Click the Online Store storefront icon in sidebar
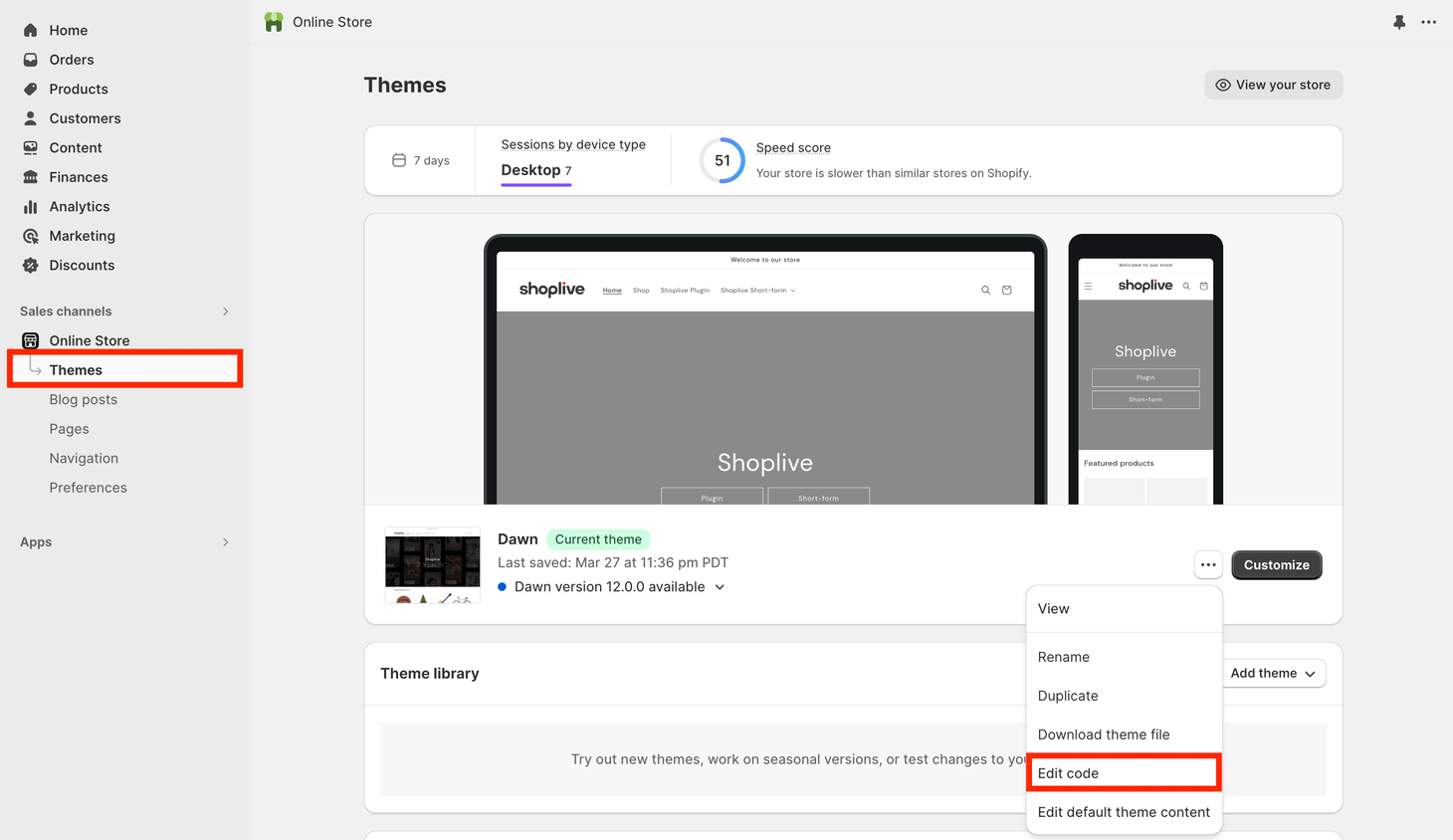This screenshot has width=1453, height=840. click(31, 340)
